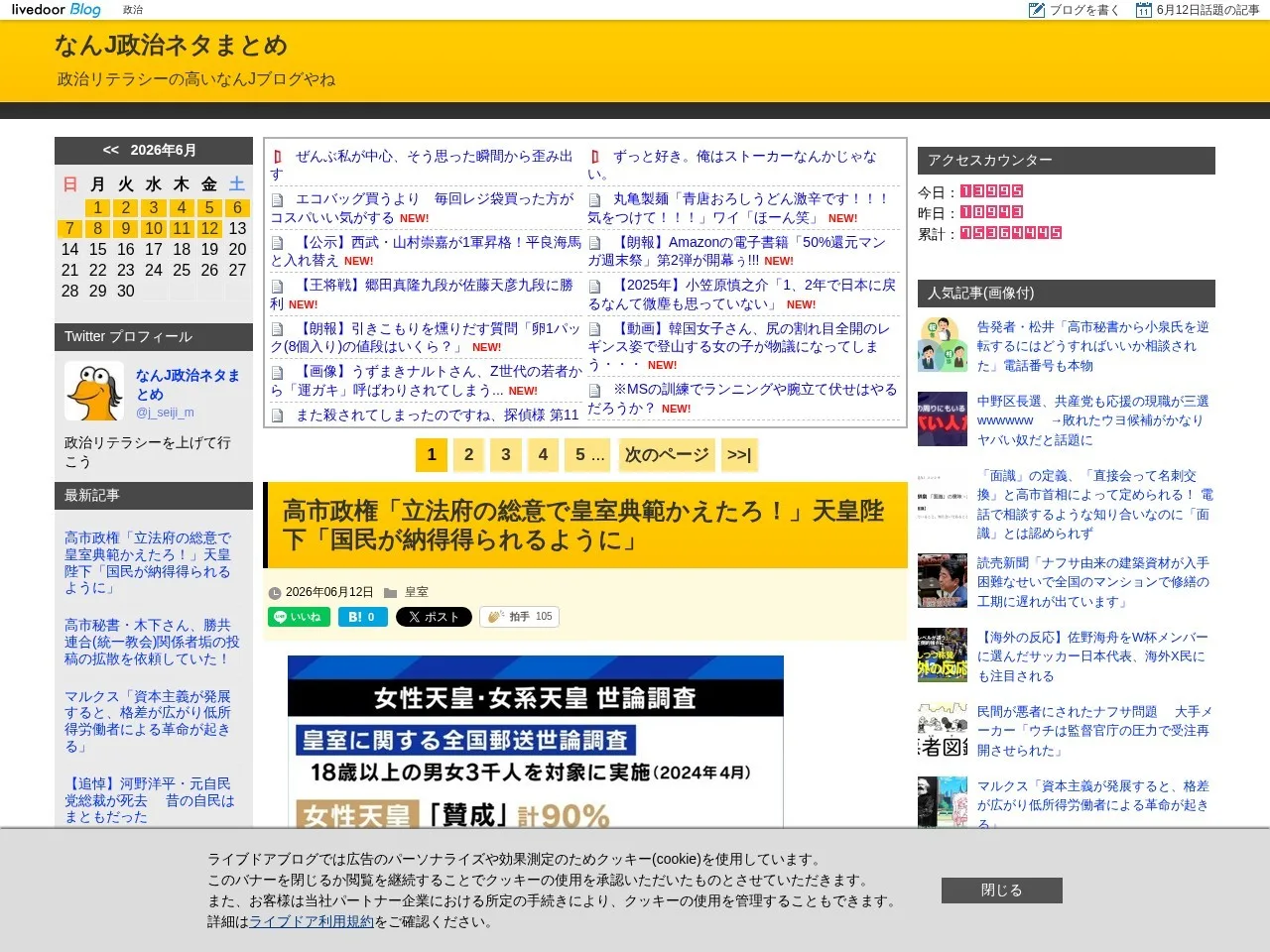This screenshot has height=952, width=1270.
Task: Click the 拍手 105 clap button
Action: tap(520, 617)
